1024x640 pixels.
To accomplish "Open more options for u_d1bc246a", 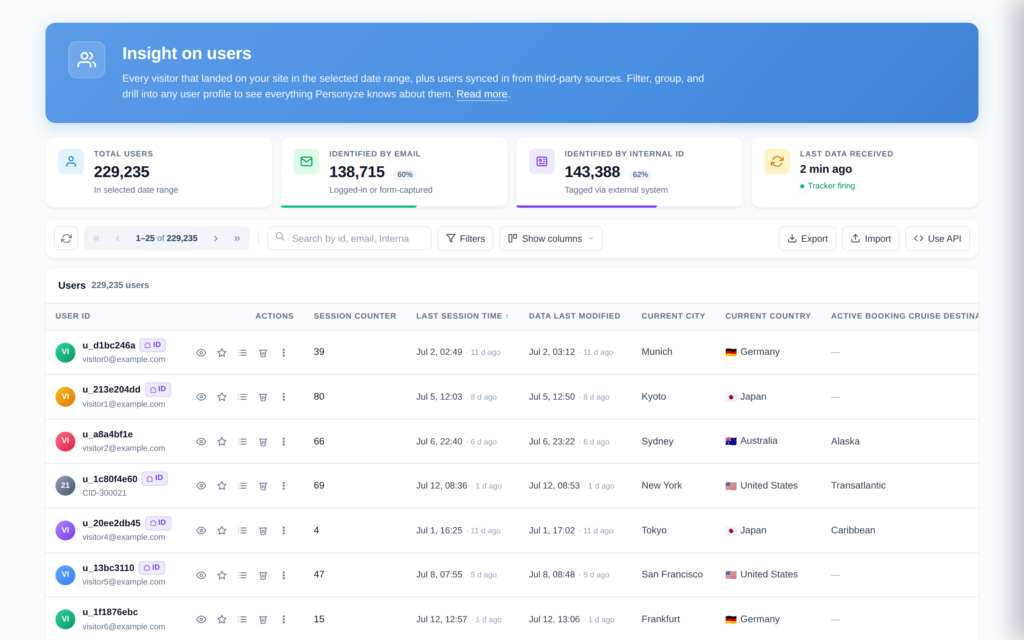I will coord(283,353).
